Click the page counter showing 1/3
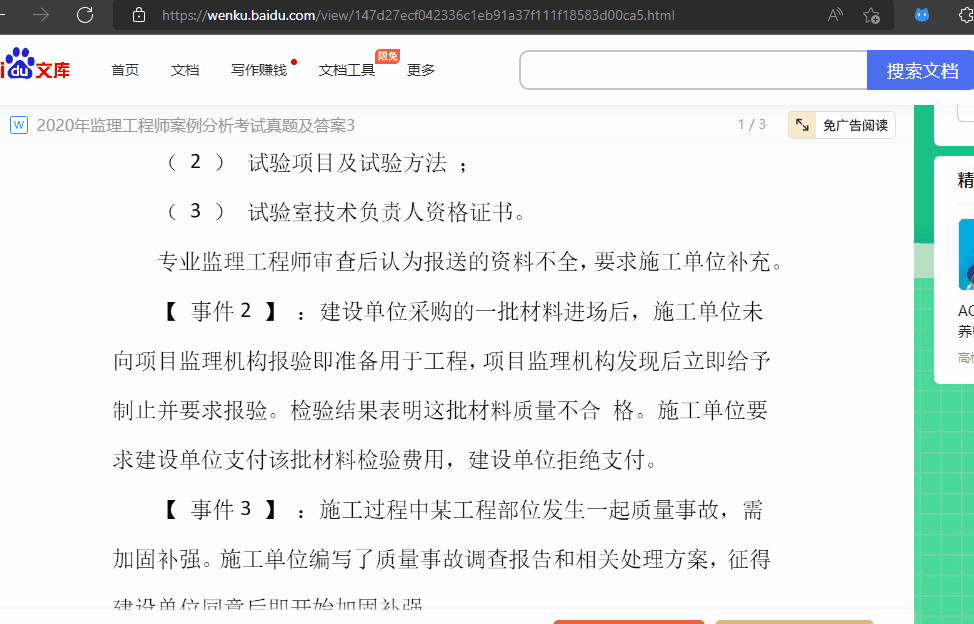 point(750,124)
